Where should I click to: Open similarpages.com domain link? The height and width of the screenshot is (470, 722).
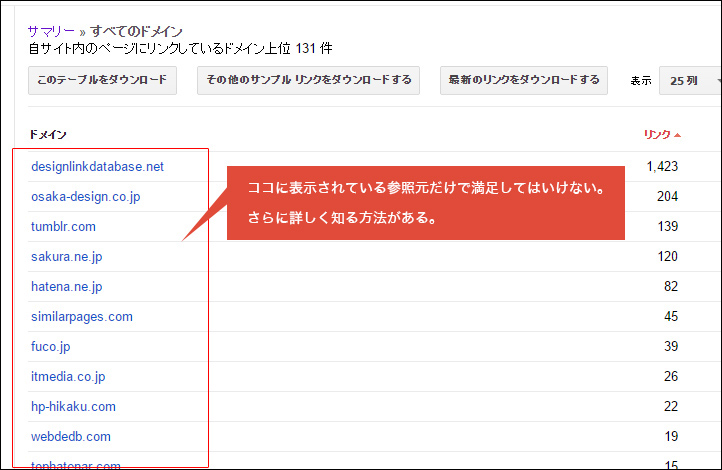click(x=82, y=317)
